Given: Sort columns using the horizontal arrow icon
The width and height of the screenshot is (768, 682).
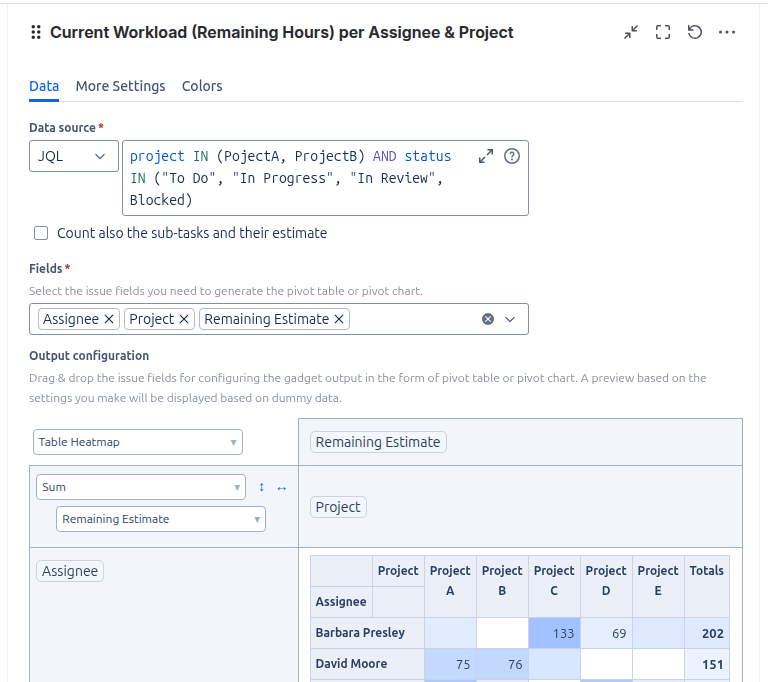Looking at the screenshot, I should point(282,488).
